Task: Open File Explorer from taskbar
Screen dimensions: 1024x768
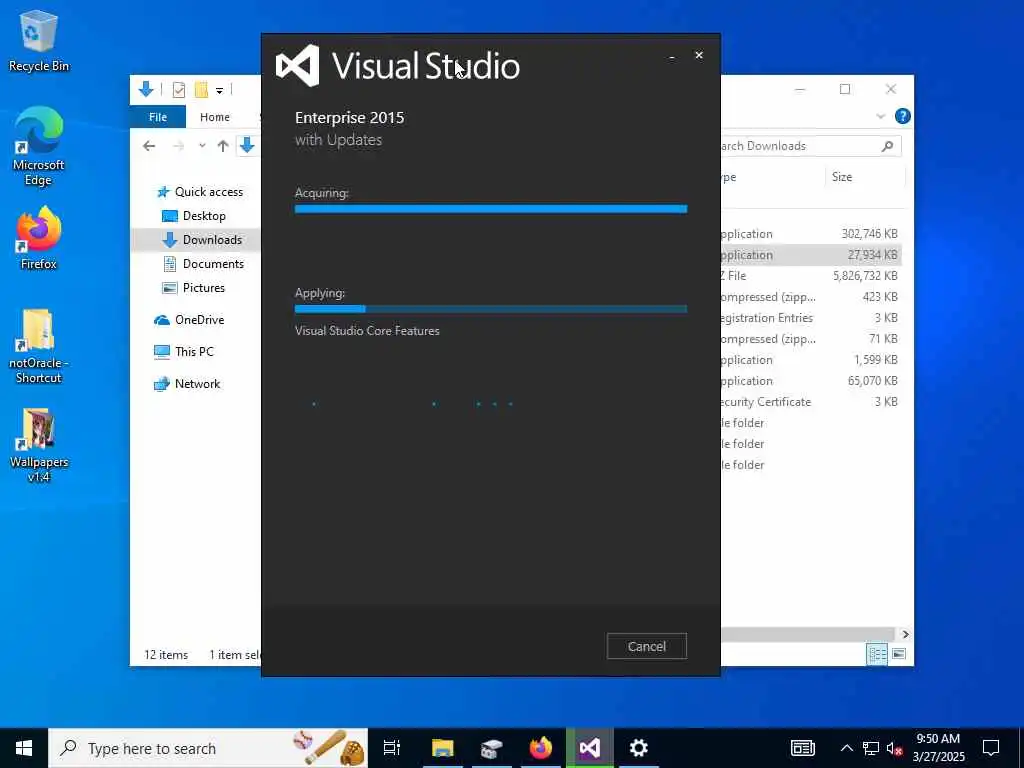Action: pyautogui.click(x=442, y=748)
